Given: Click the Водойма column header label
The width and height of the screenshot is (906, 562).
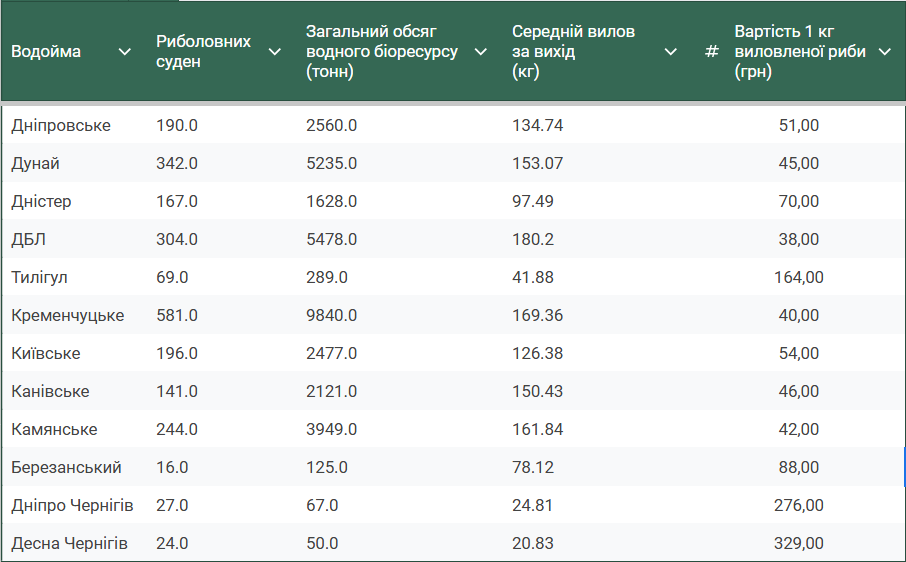Looking at the screenshot, I should [46, 52].
